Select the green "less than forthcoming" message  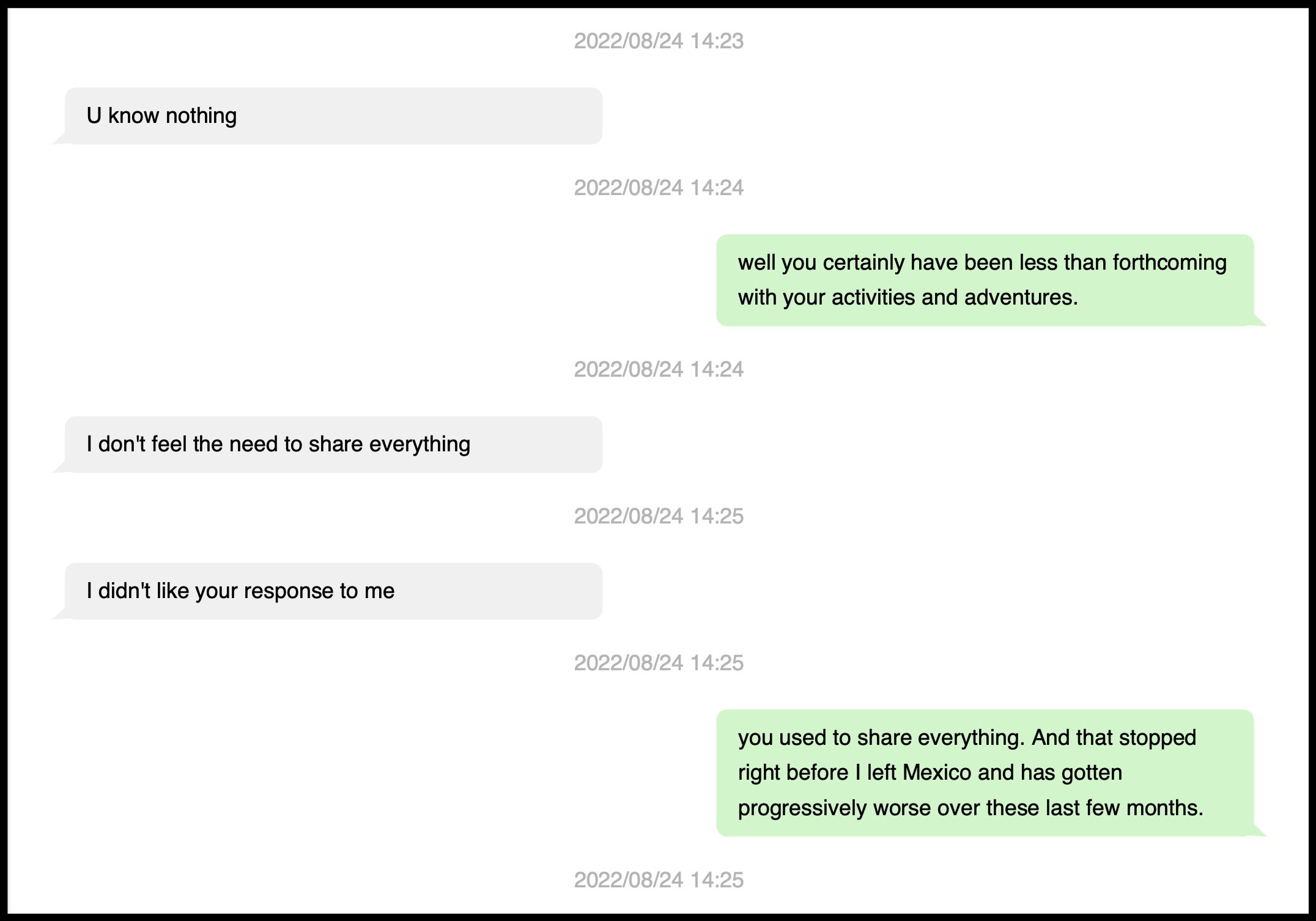985,279
